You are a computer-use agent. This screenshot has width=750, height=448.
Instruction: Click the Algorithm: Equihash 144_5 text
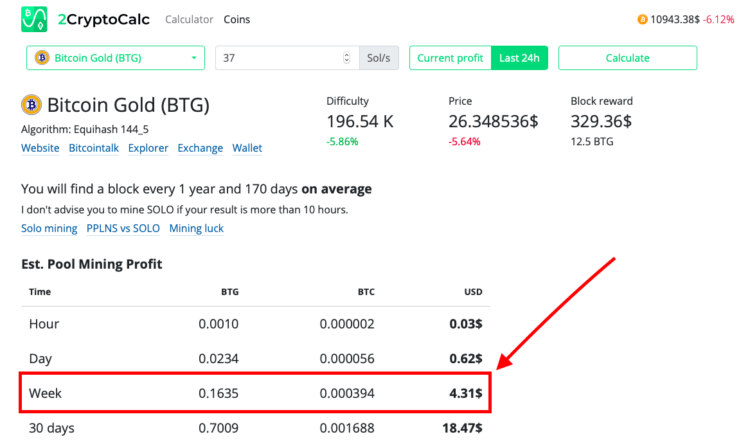[x=85, y=130]
